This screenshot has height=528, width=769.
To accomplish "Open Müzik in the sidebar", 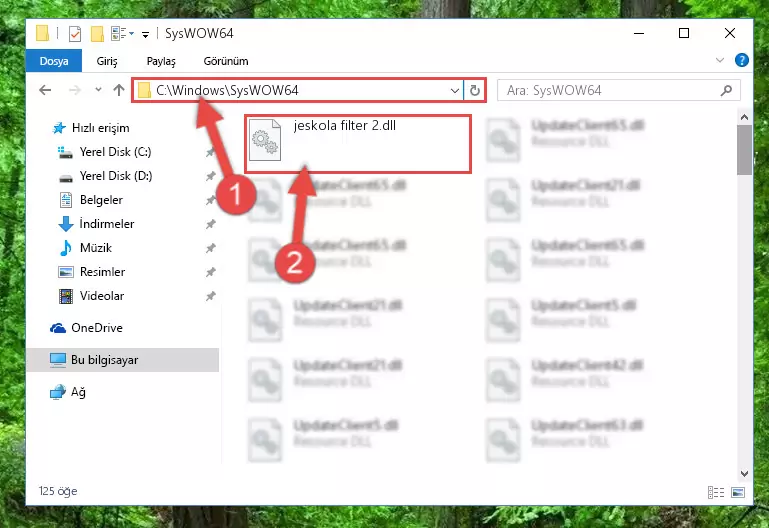I will [x=85, y=248].
